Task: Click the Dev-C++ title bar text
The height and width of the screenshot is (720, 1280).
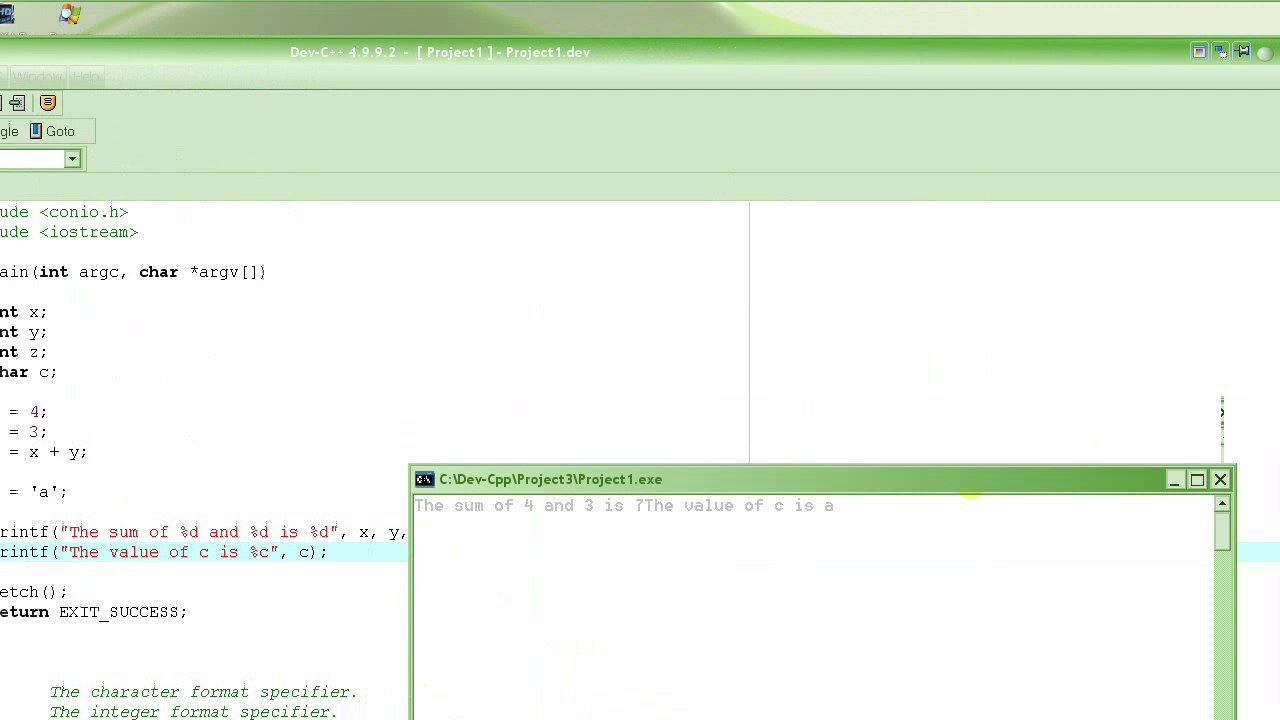Action: coord(440,52)
